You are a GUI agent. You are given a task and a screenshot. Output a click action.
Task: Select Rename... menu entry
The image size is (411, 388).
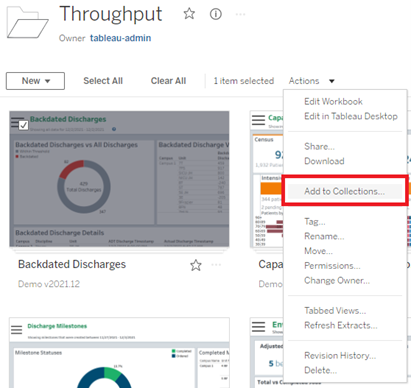pos(324,236)
